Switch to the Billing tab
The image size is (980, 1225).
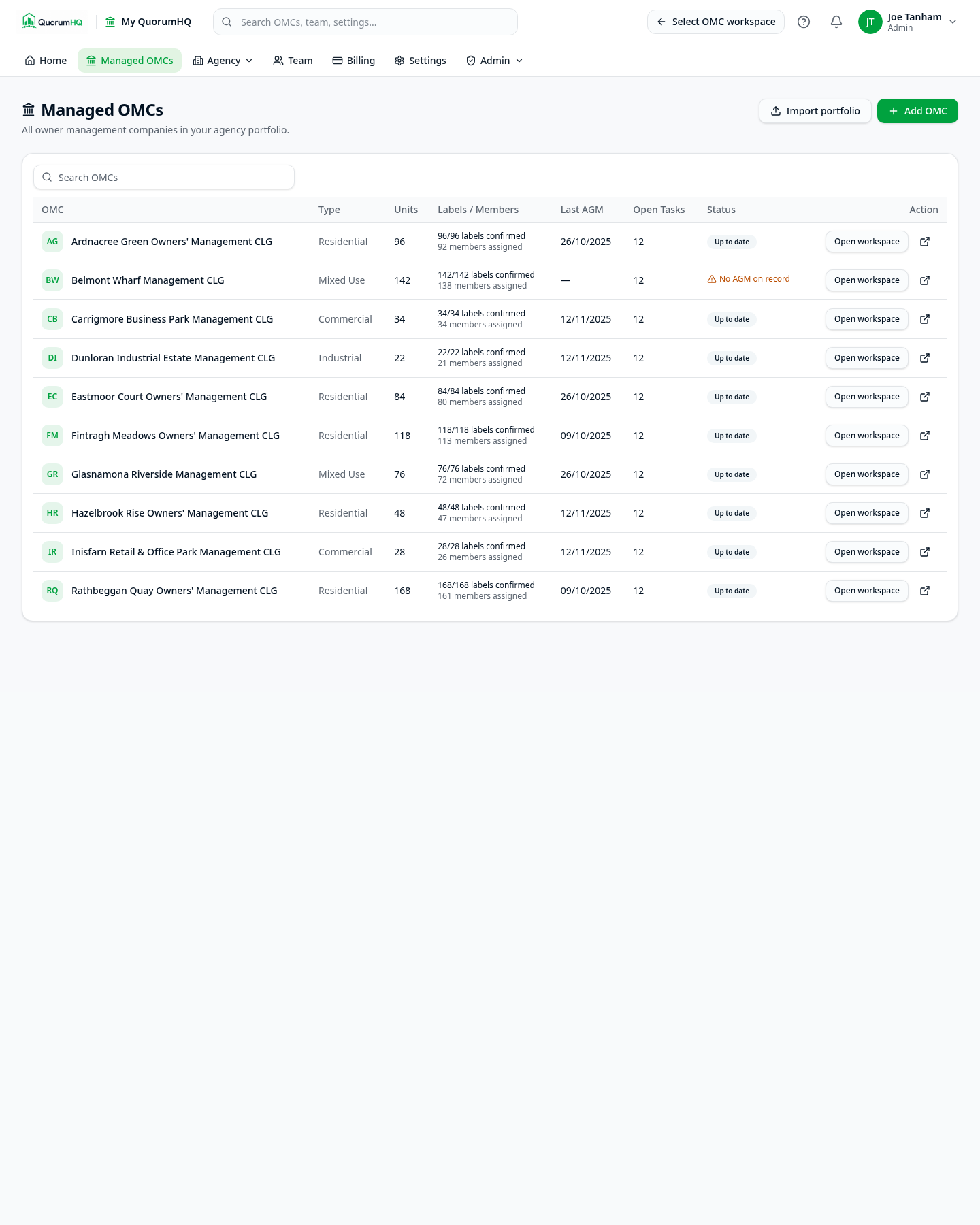[353, 61]
